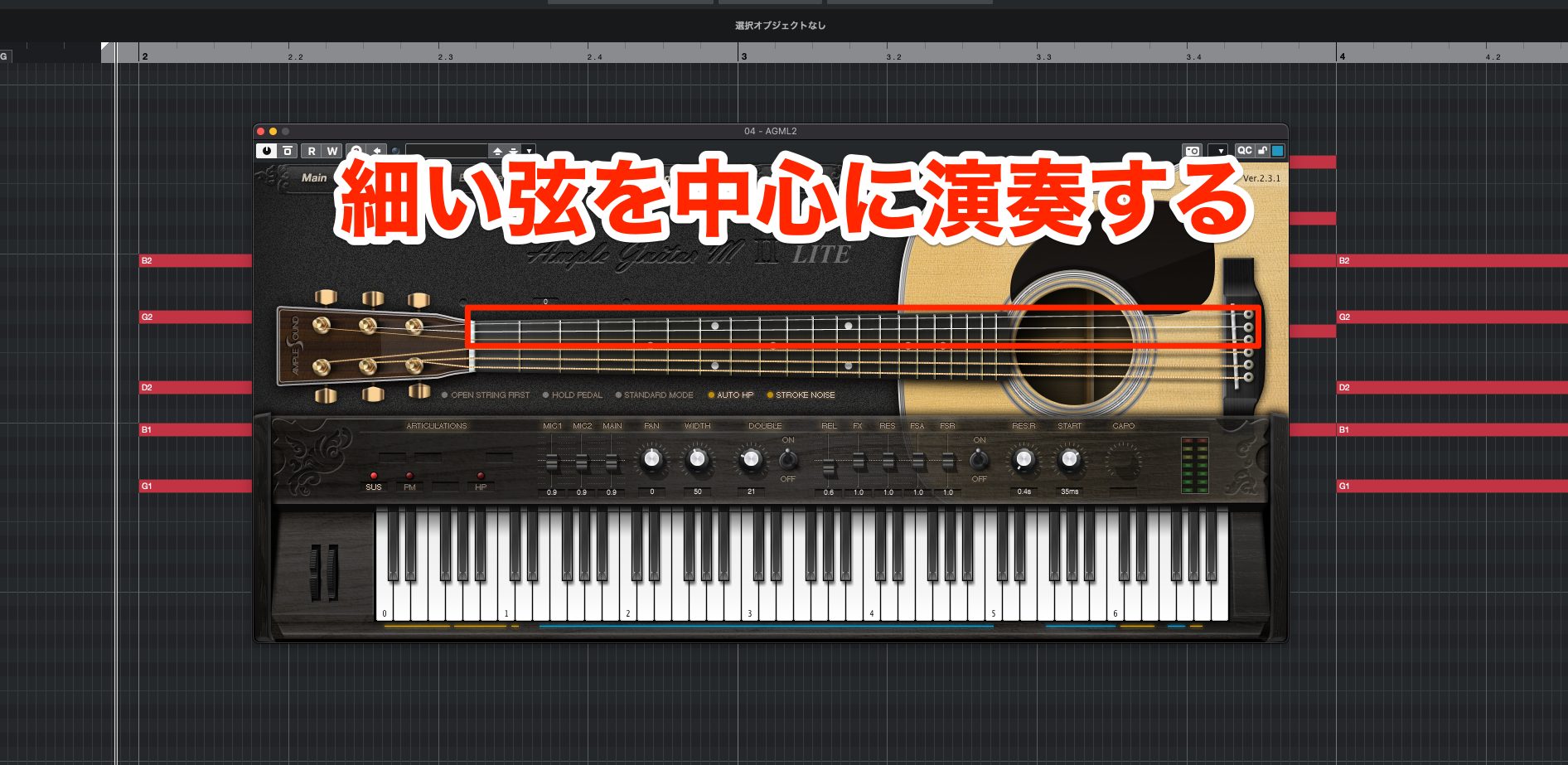
Task: Click the snapshot camera icon
Action: pos(1192,151)
